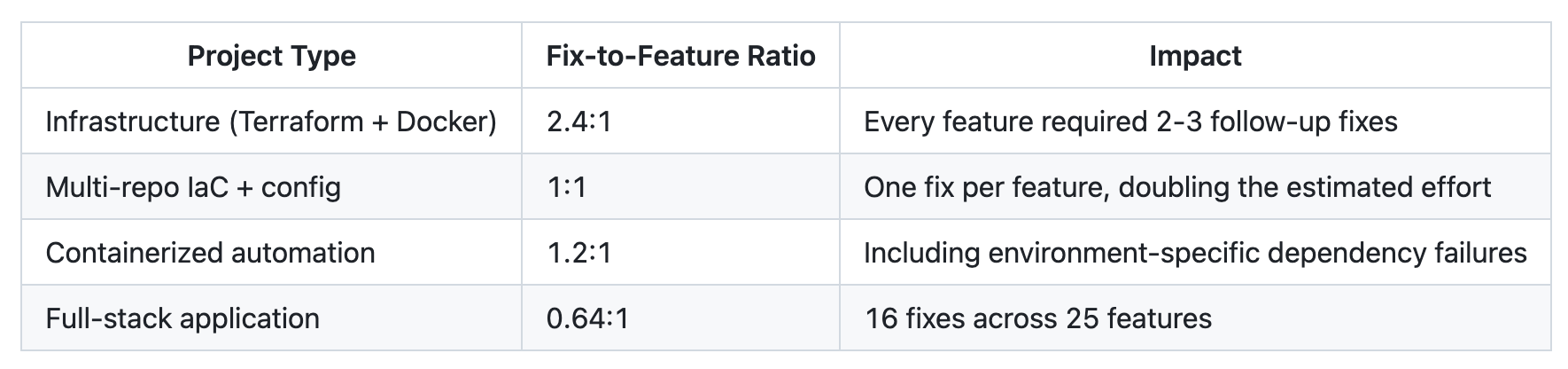Select the Multi-repo IaC + config cell
Screen dimensions: 1568x369
click(193, 187)
